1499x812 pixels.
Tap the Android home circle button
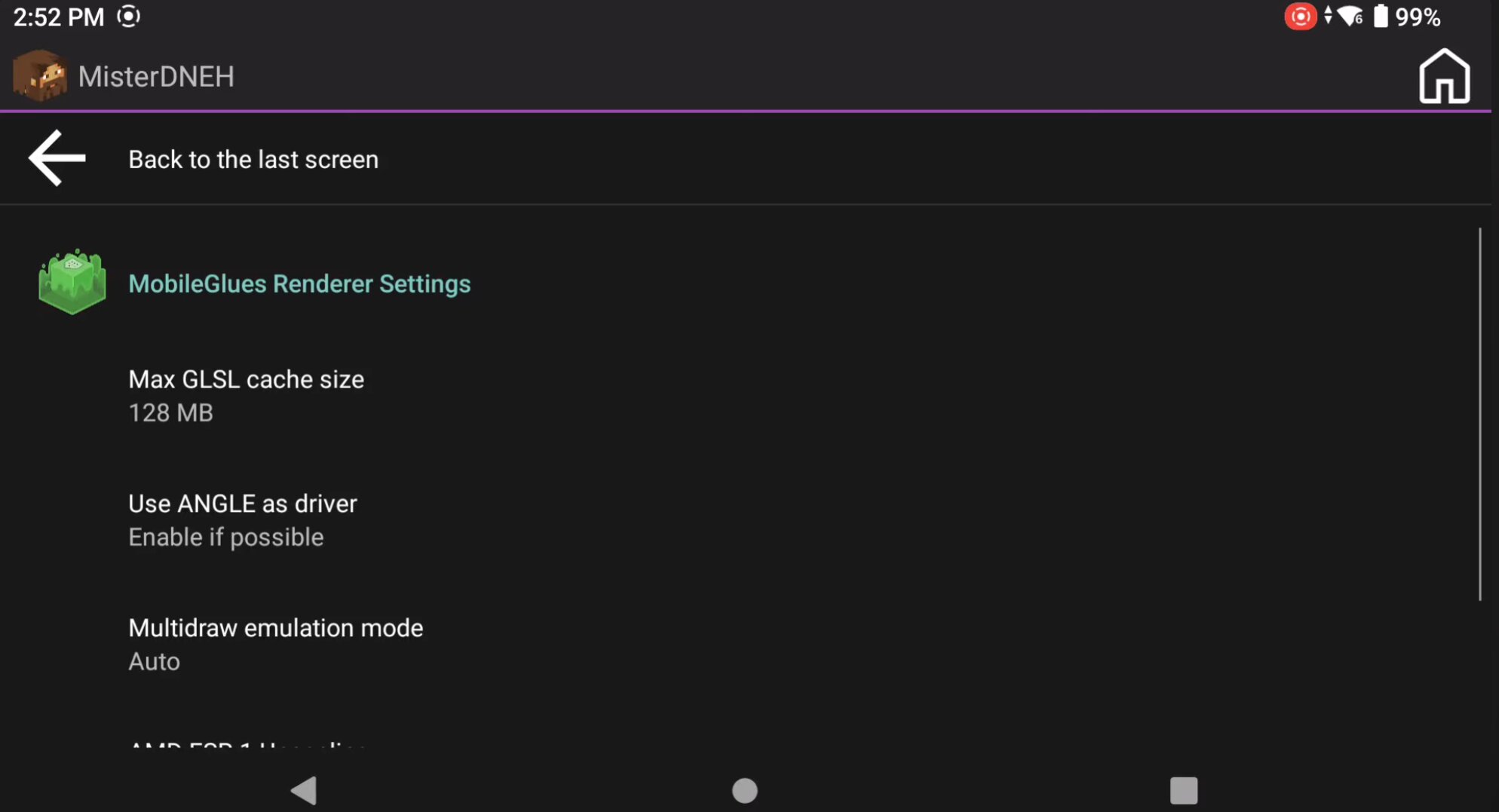click(744, 790)
